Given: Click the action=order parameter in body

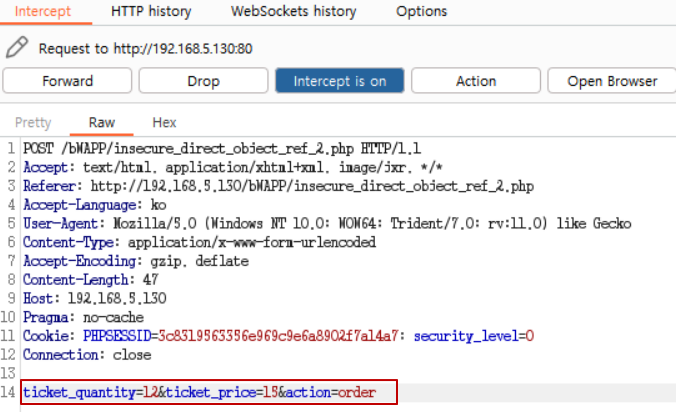Looking at the screenshot, I should tap(331, 392).
